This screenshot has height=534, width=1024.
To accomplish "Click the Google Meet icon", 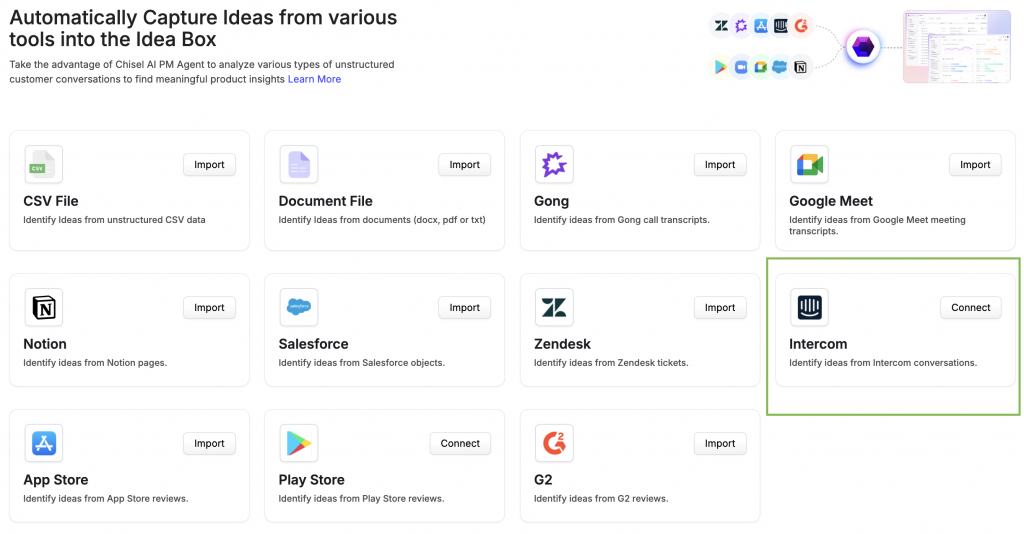I will point(809,165).
